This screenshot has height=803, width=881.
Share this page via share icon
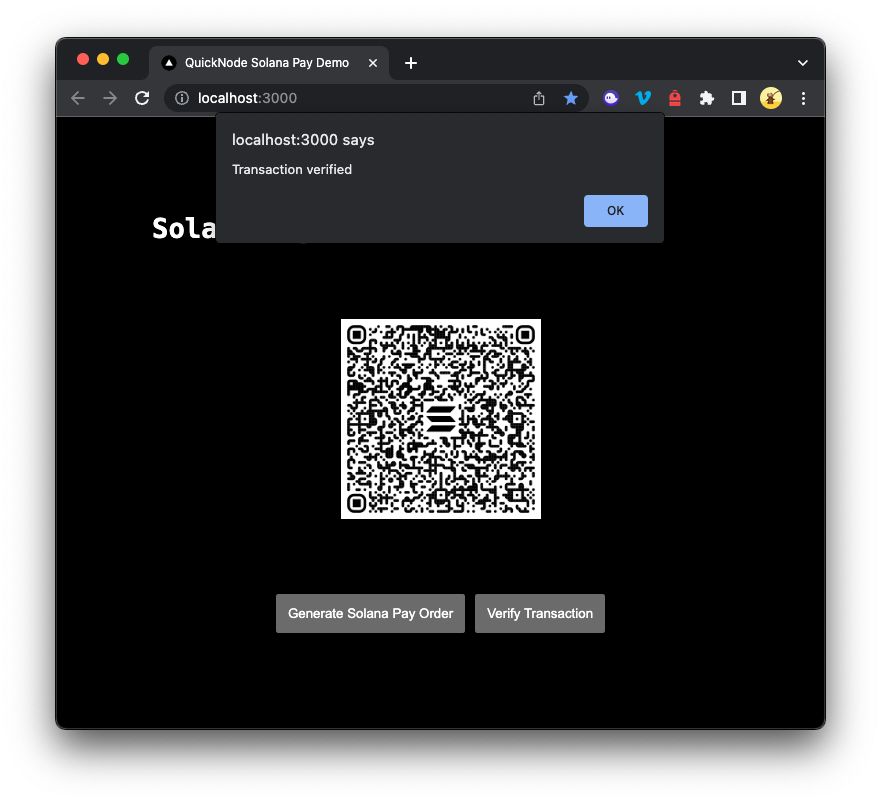(539, 98)
